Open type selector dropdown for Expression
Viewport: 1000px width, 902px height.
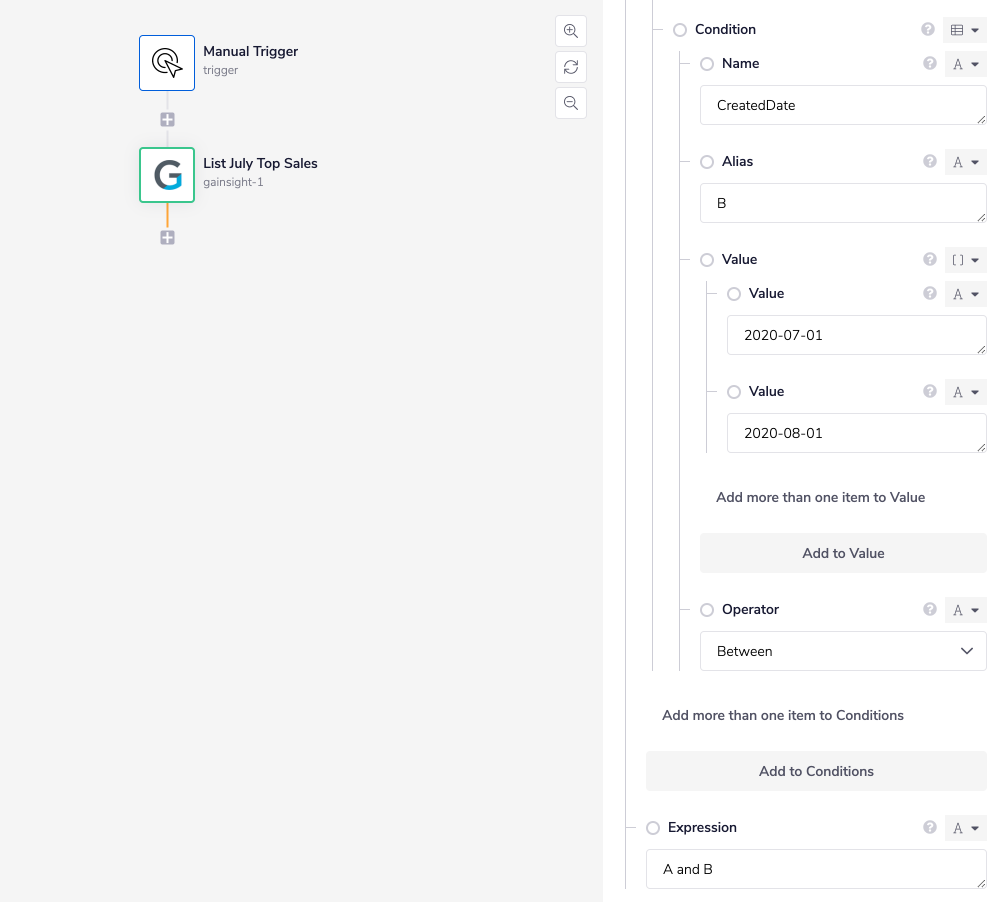(x=965, y=828)
